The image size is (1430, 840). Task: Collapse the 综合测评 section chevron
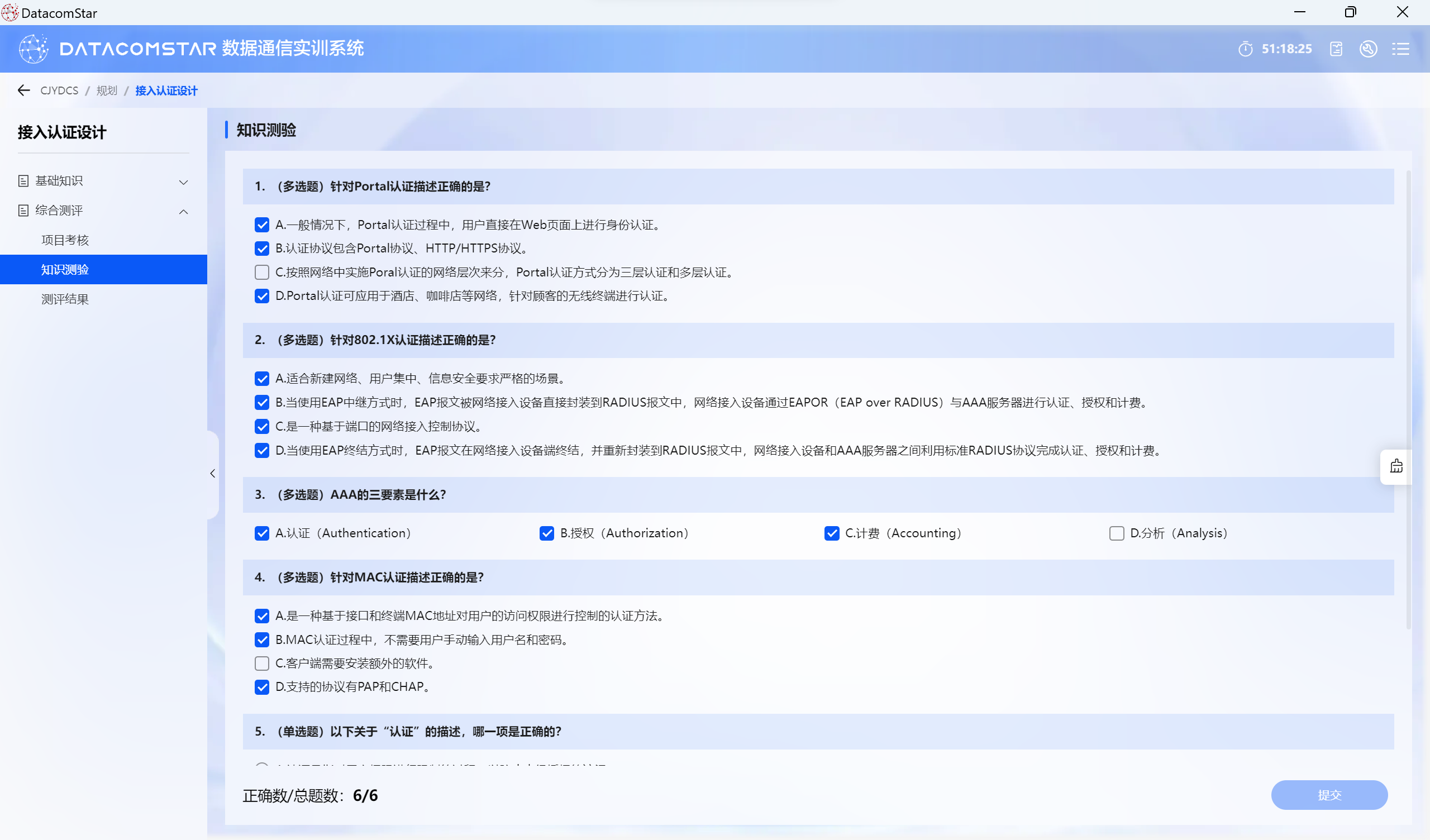183,212
